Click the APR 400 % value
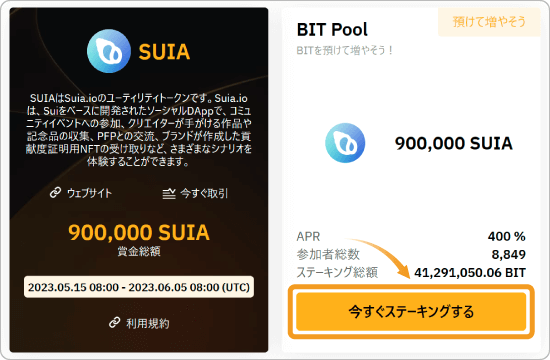The height and width of the screenshot is (360, 550). 506,236
